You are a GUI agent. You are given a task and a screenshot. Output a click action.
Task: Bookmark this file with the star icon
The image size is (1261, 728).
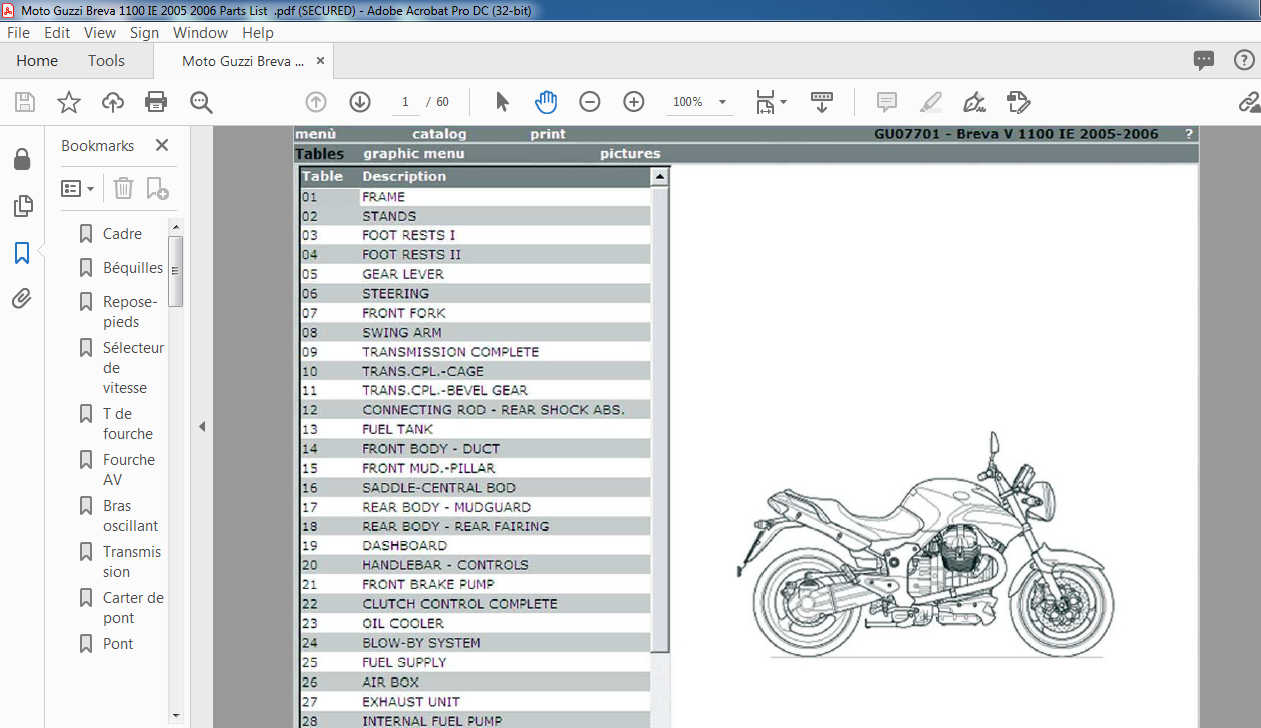point(69,102)
